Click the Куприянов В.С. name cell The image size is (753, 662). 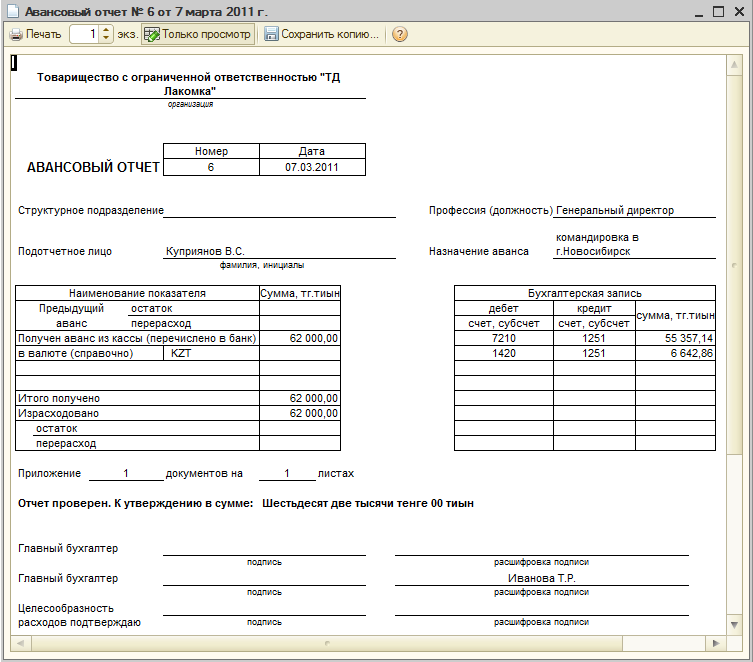click(205, 252)
